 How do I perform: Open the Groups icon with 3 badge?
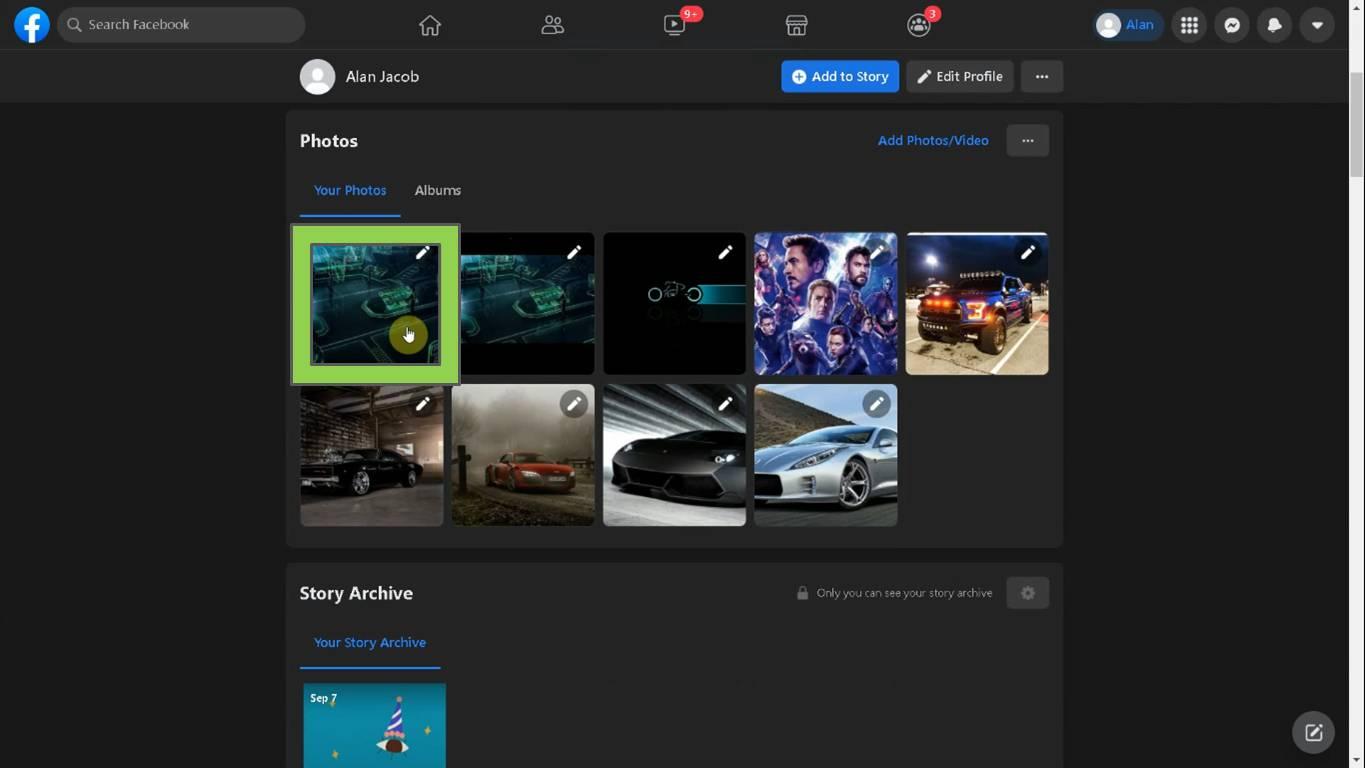(918, 25)
